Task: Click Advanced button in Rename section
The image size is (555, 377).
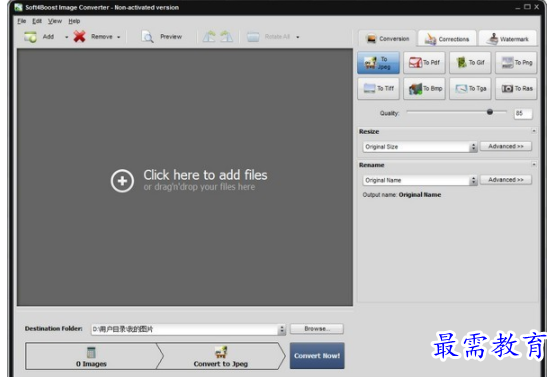Action: [x=506, y=180]
